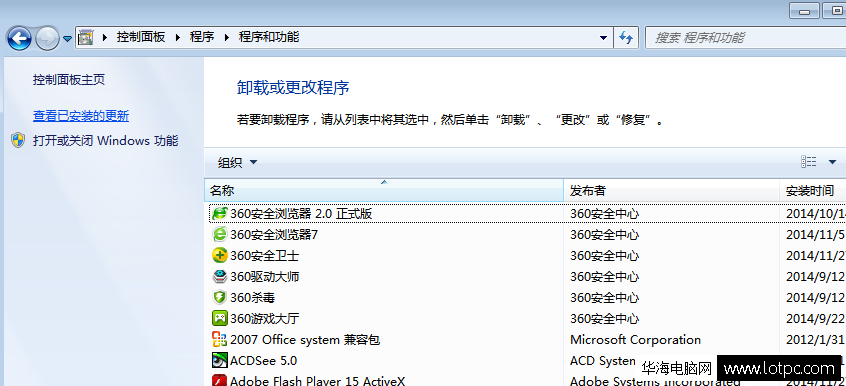Select the 360安全卫士 program icon

220,255
